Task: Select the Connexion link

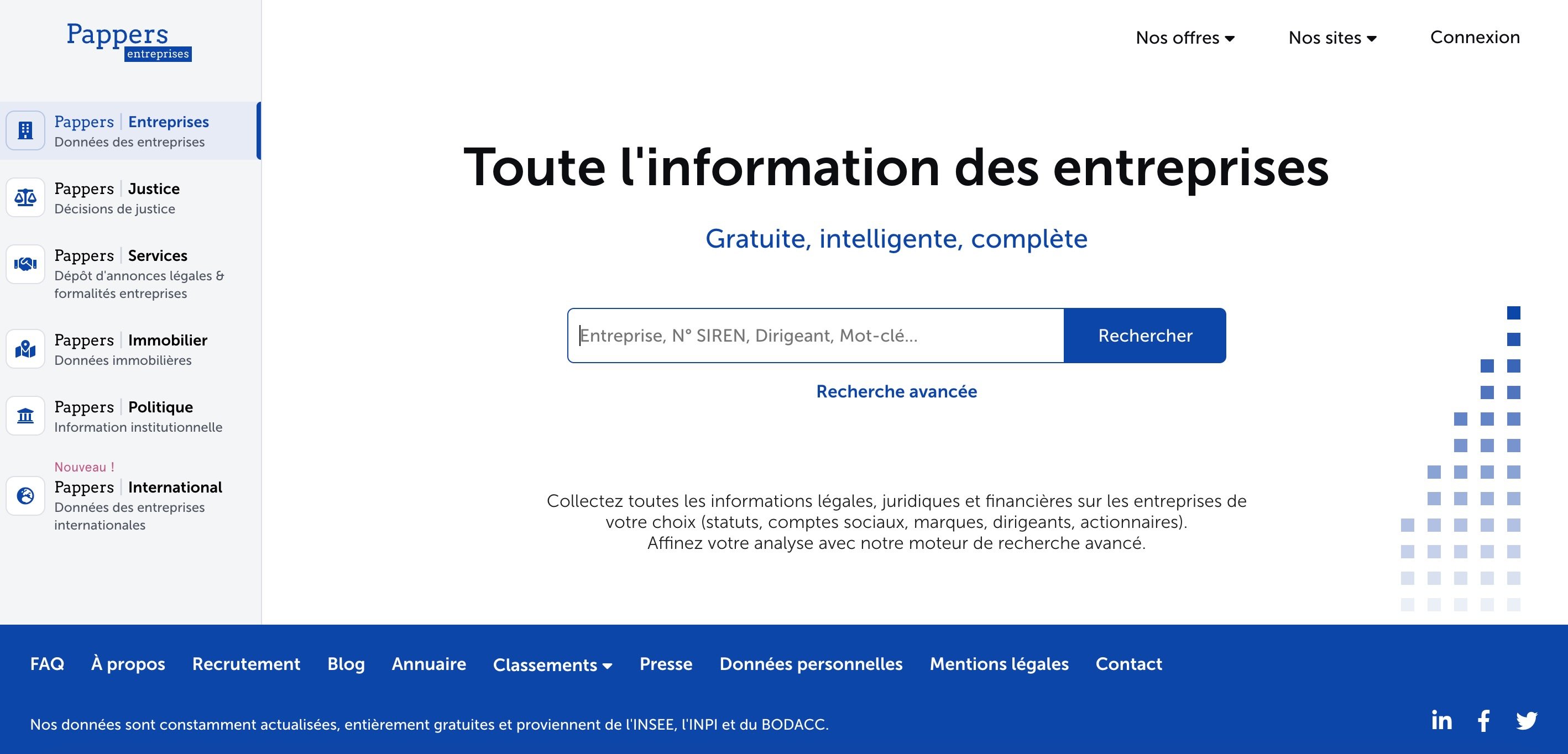Action: click(1475, 37)
